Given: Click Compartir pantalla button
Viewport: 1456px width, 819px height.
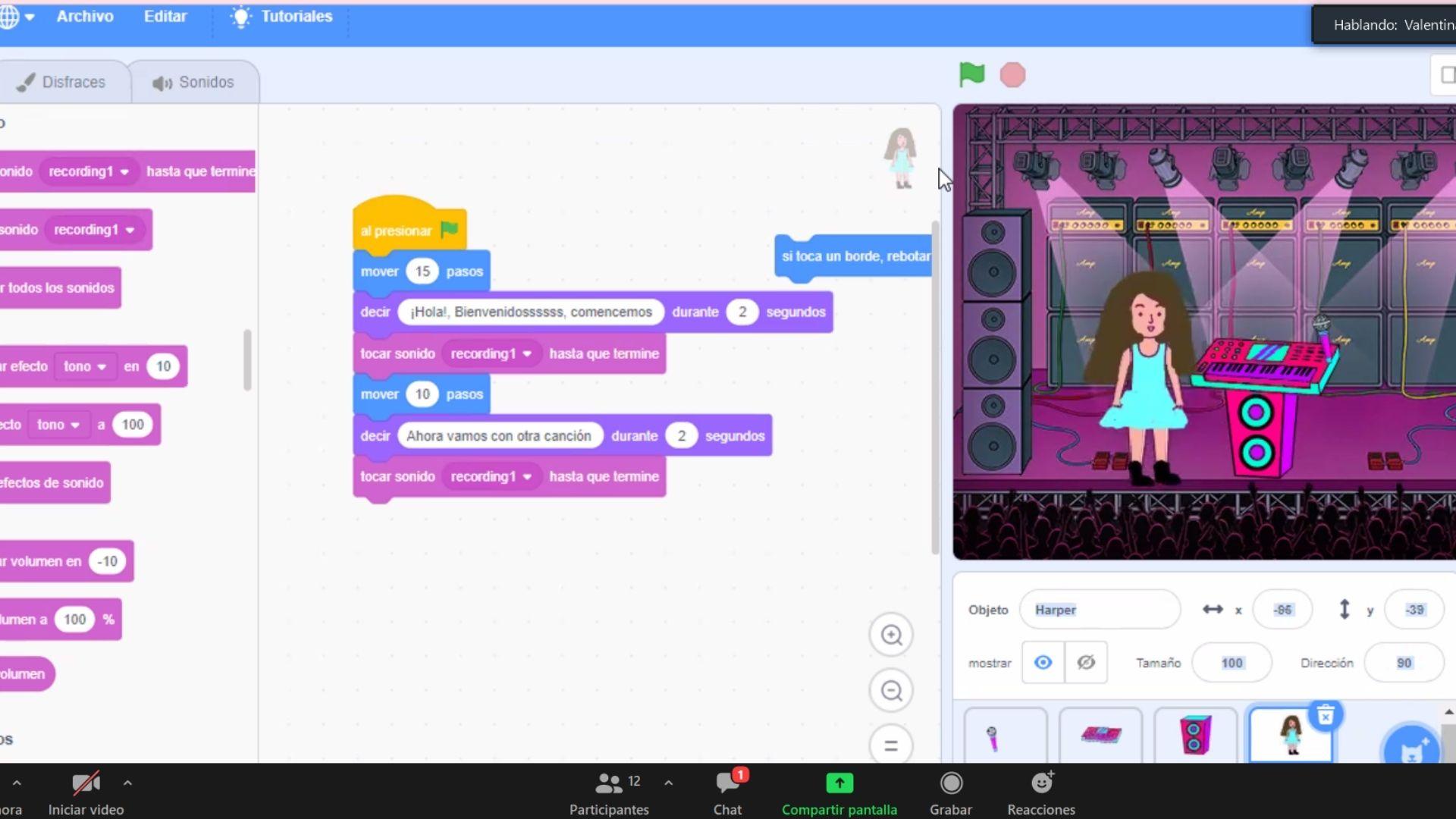Looking at the screenshot, I should [839, 792].
